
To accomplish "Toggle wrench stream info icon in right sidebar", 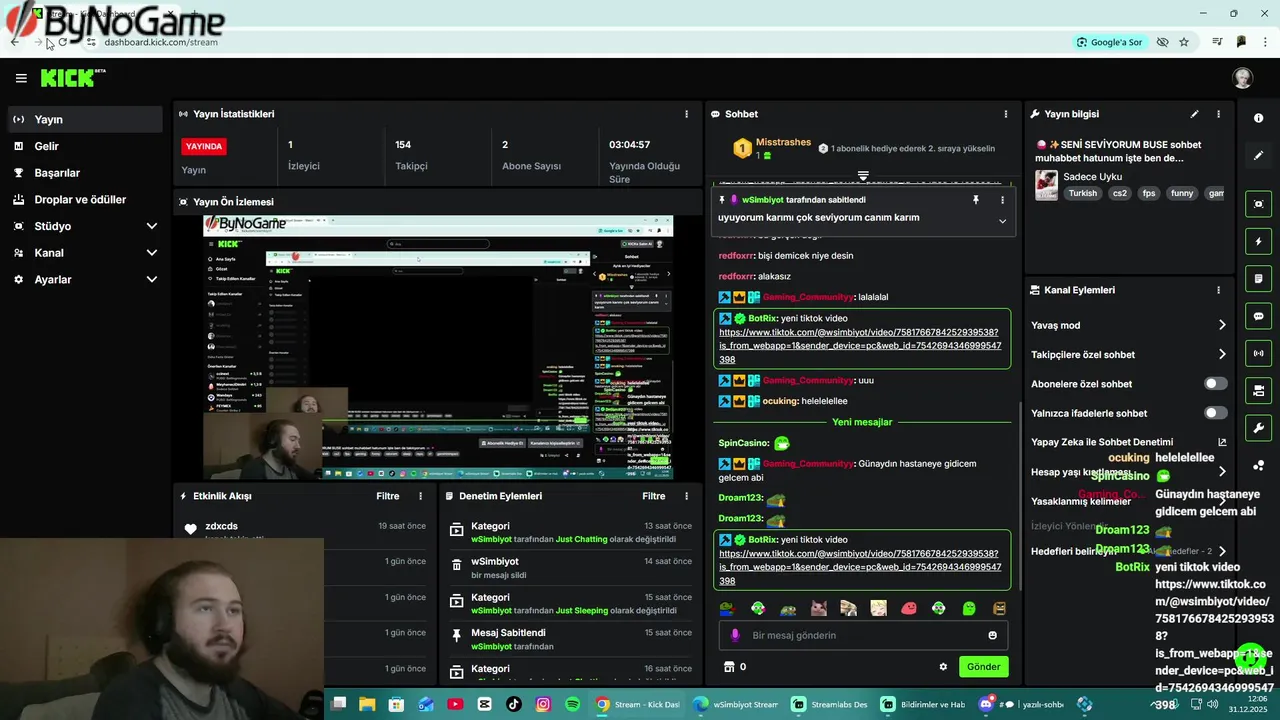I will (1258, 428).
